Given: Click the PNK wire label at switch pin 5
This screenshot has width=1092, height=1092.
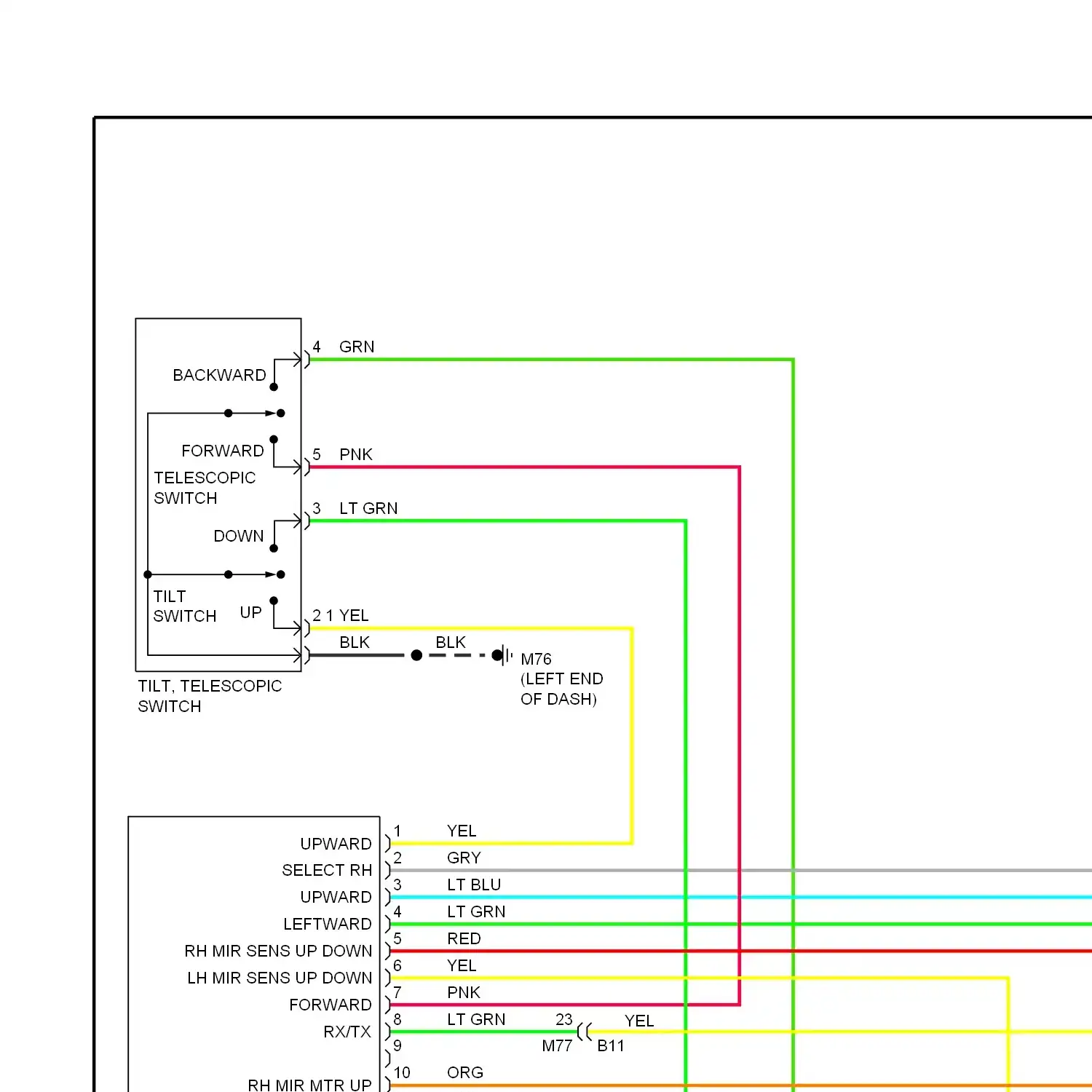Looking at the screenshot, I should coord(356,454).
